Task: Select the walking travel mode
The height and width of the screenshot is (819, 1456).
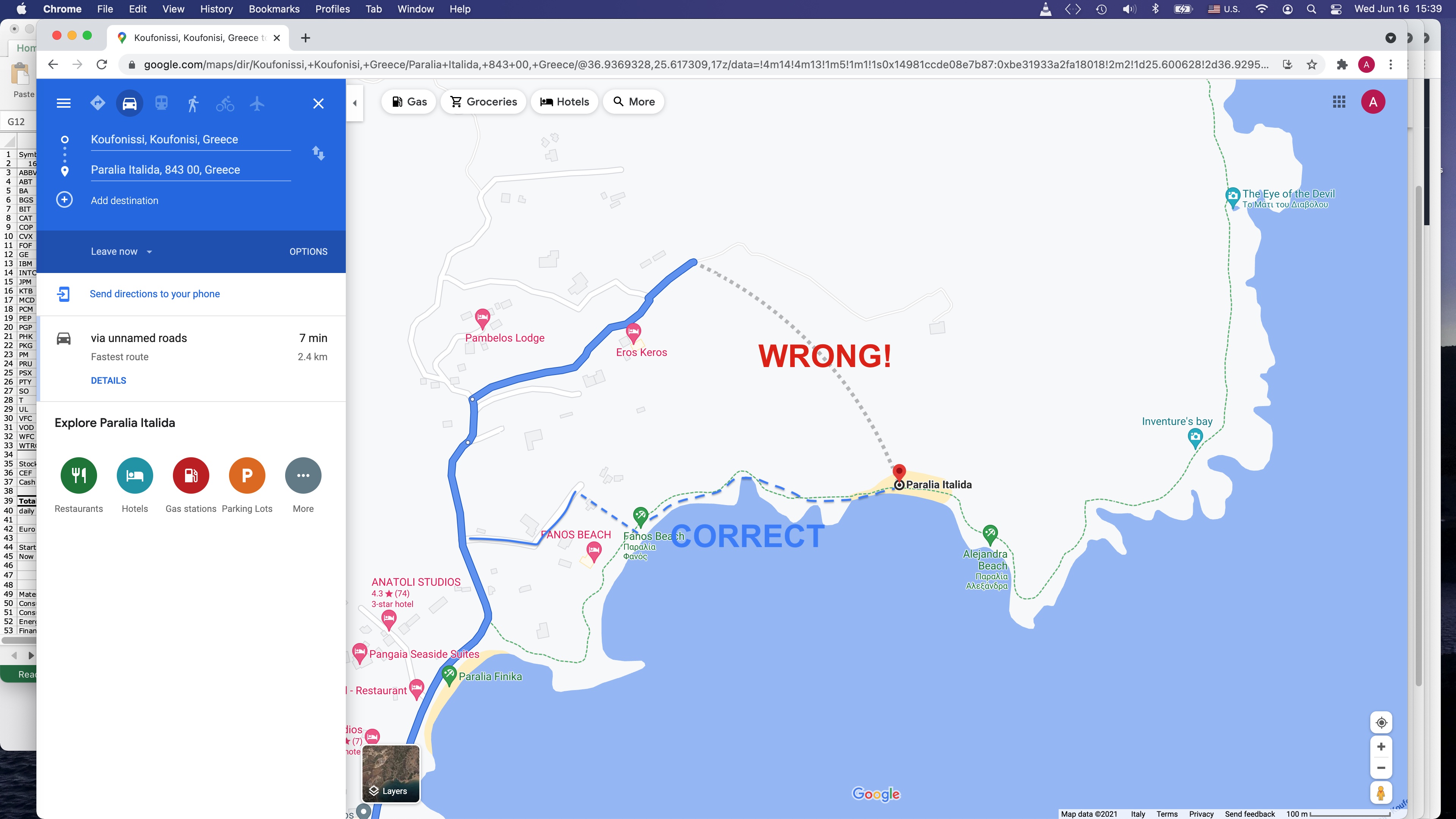Action: pos(193,104)
